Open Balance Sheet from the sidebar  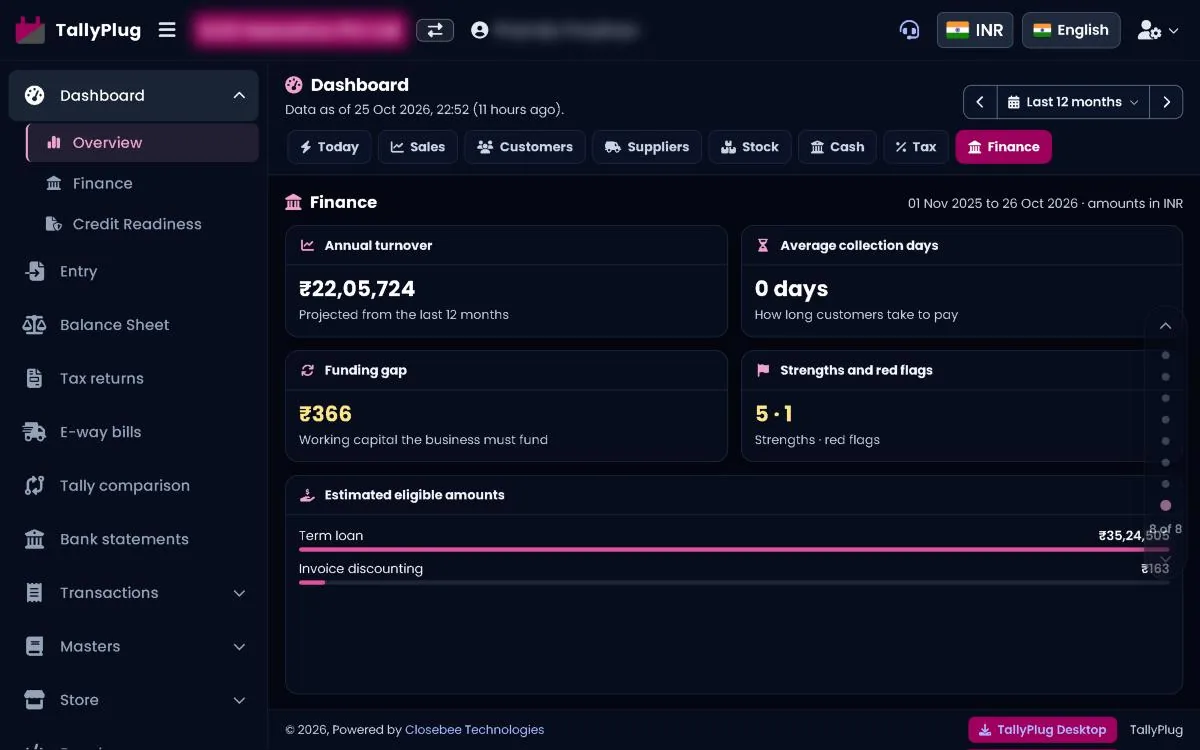[133, 325]
